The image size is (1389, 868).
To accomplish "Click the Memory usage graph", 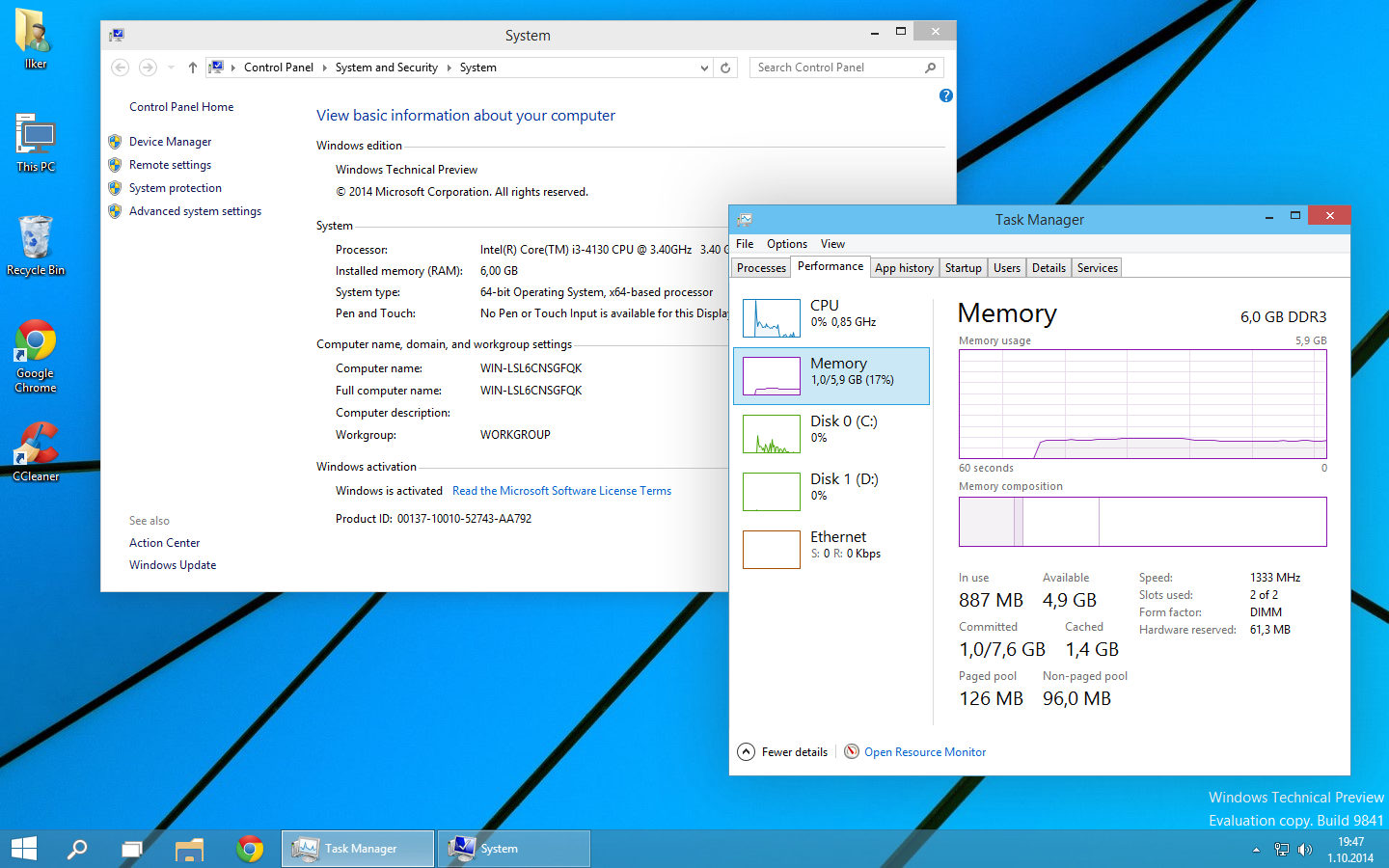I will (1143, 404).
